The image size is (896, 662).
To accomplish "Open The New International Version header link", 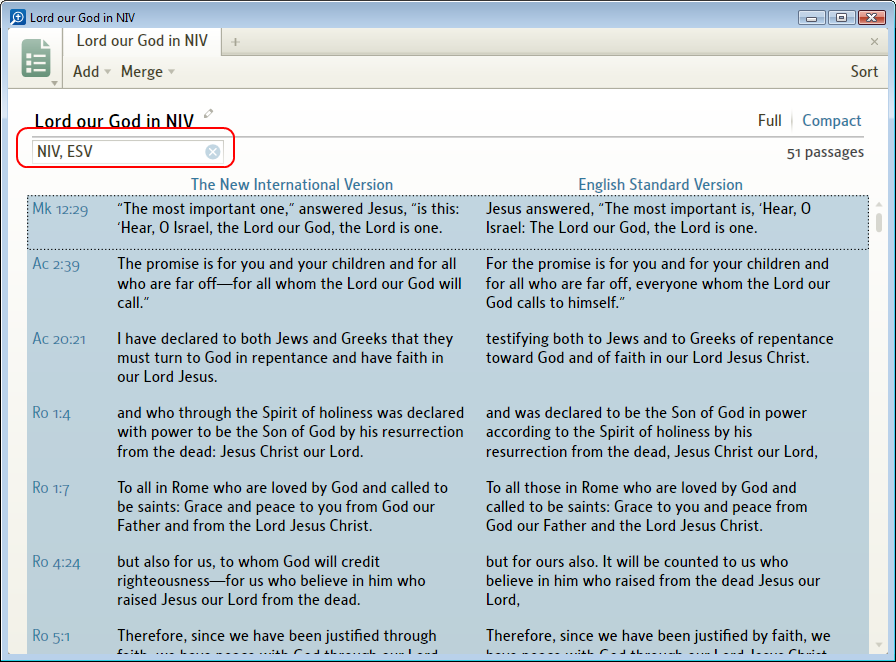I will click(291, 185).
